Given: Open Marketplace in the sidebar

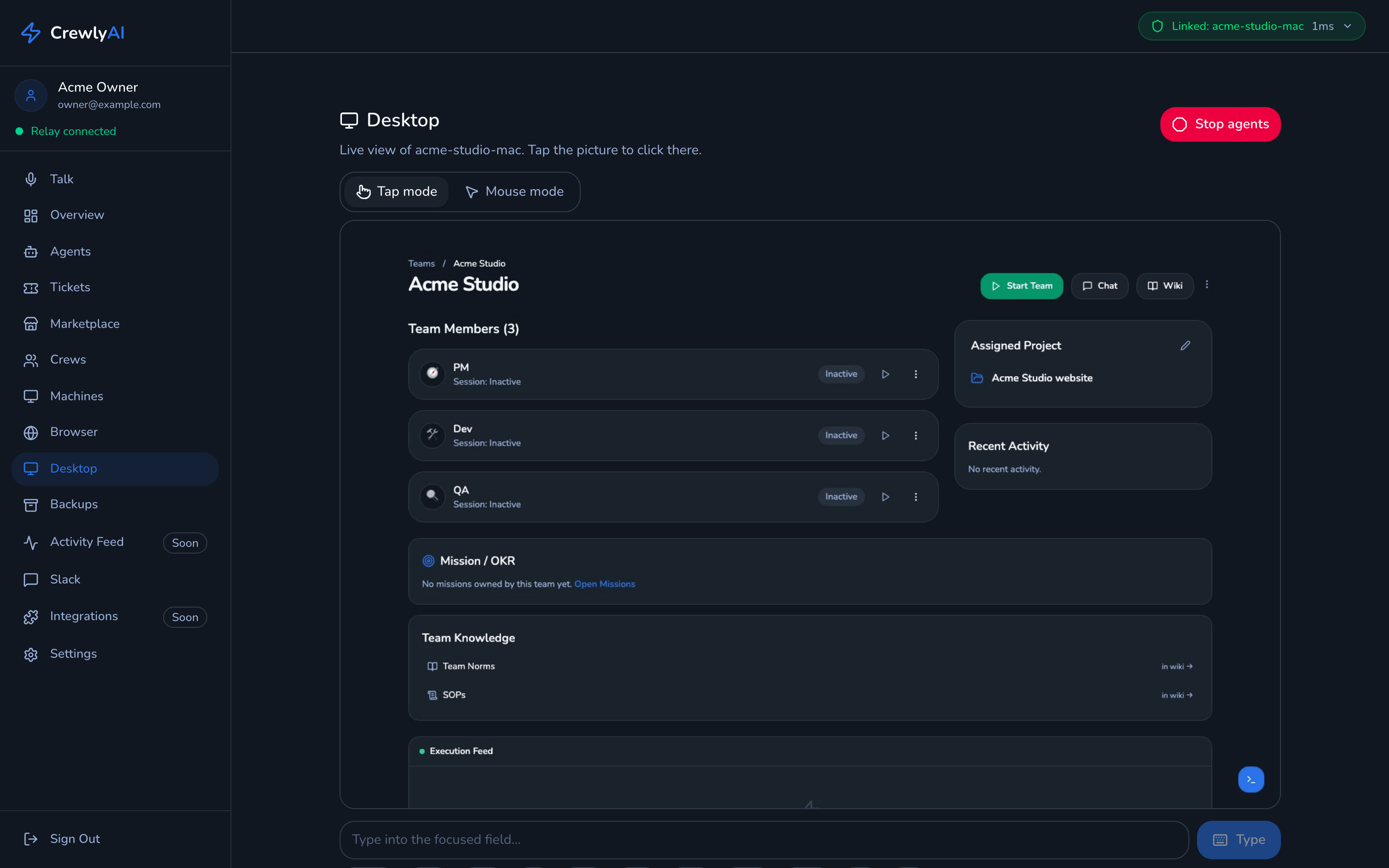Looking at the screenshot, I should (115, 324).
